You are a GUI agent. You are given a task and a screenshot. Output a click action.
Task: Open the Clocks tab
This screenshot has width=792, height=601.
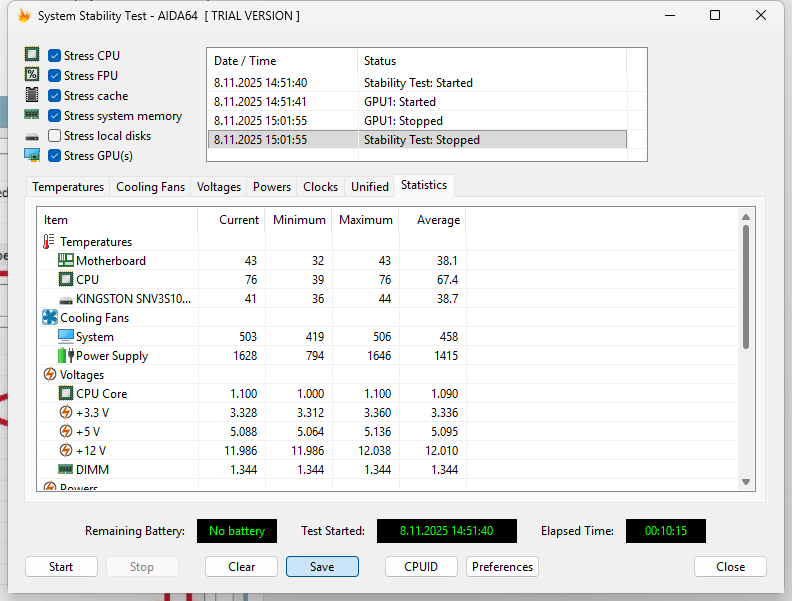click(320, 187)
